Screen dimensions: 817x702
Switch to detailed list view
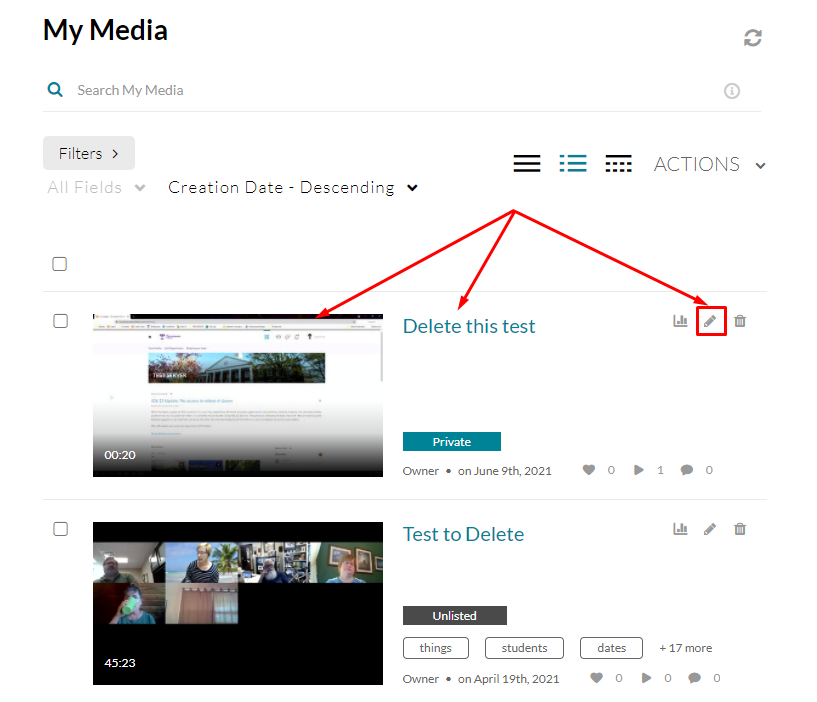(x=573, y=164)
